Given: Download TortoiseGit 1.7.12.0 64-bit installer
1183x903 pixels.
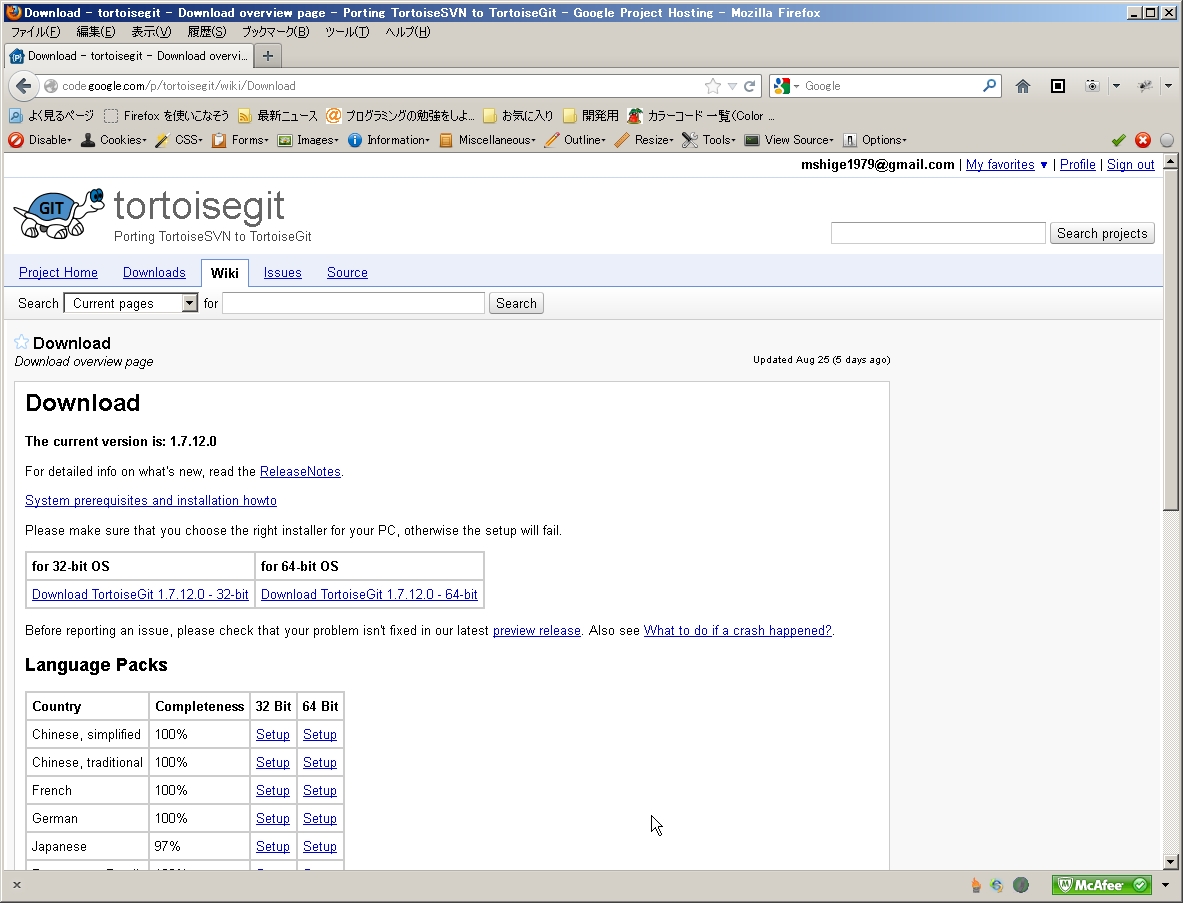Looking at the screenshot, I should point(369,594).
